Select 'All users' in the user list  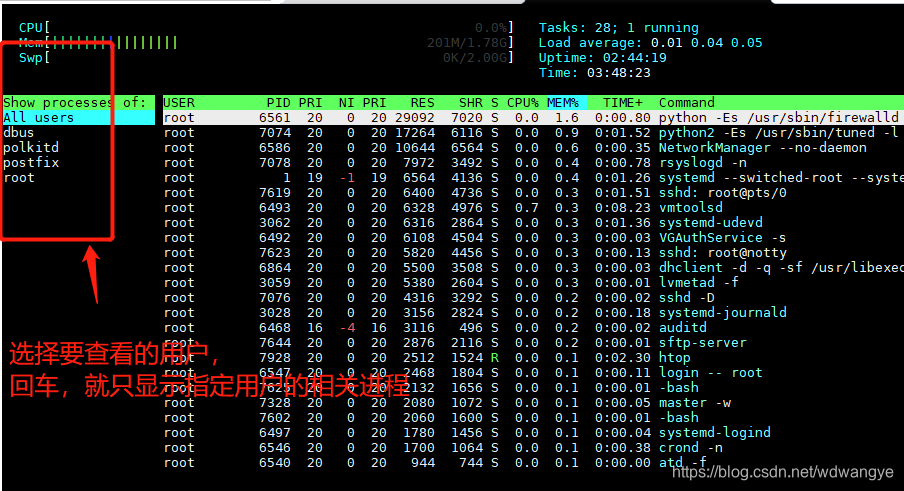pos(78,118)
